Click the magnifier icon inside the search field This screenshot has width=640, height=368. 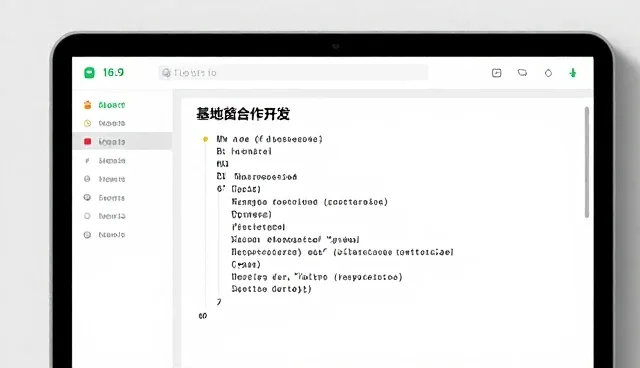(166, 73)
